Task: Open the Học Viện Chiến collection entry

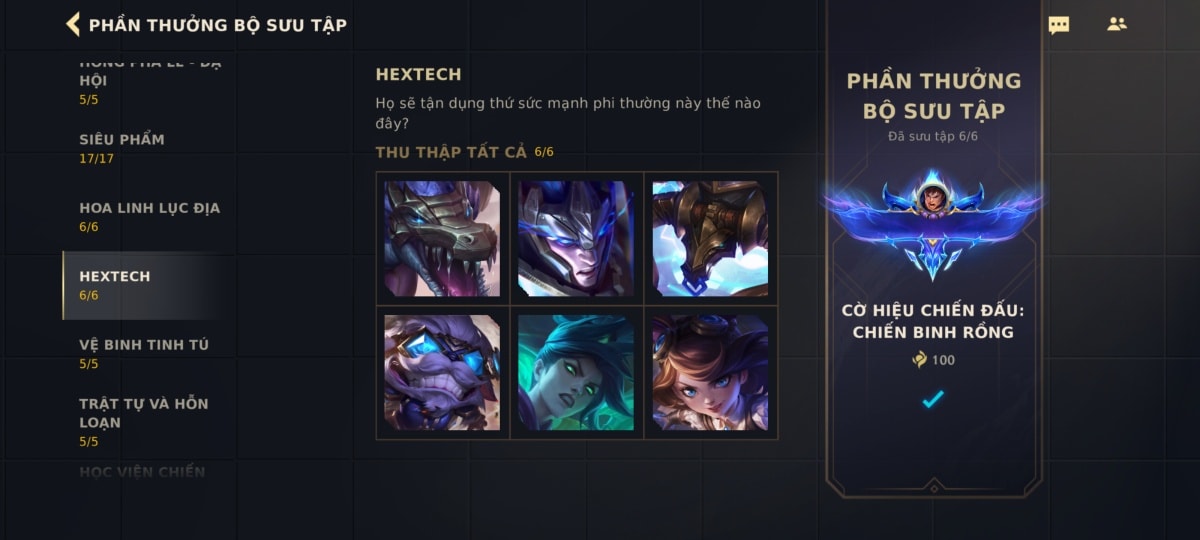Action: pos(142,472)
